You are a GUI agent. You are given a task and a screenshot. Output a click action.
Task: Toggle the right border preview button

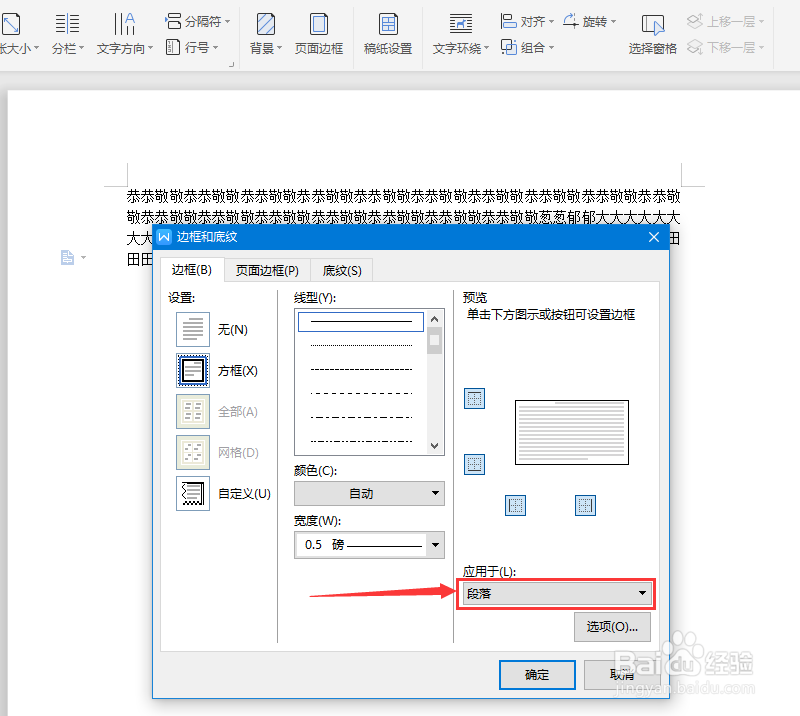point(585,506)
